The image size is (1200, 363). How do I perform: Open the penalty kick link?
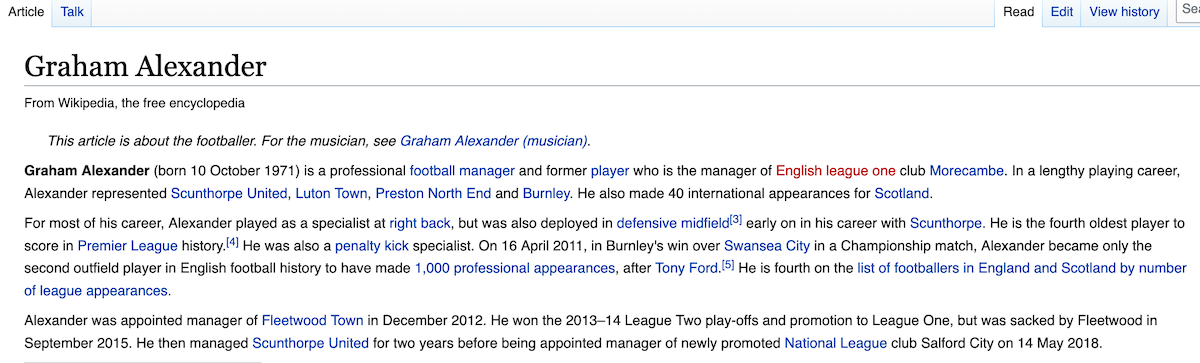[x=371, y=245]
